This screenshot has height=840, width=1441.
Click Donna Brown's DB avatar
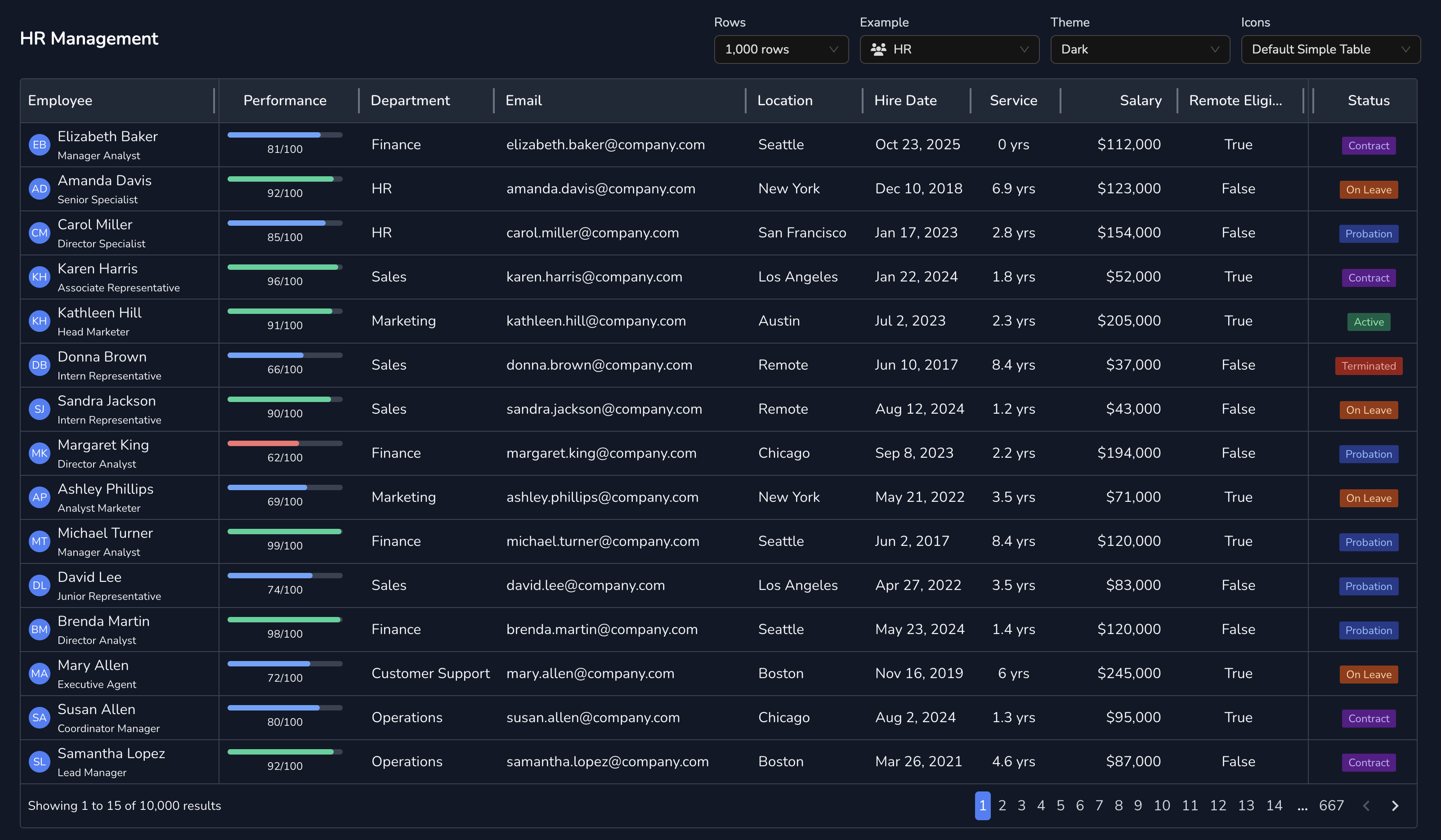tap(40, 365)
